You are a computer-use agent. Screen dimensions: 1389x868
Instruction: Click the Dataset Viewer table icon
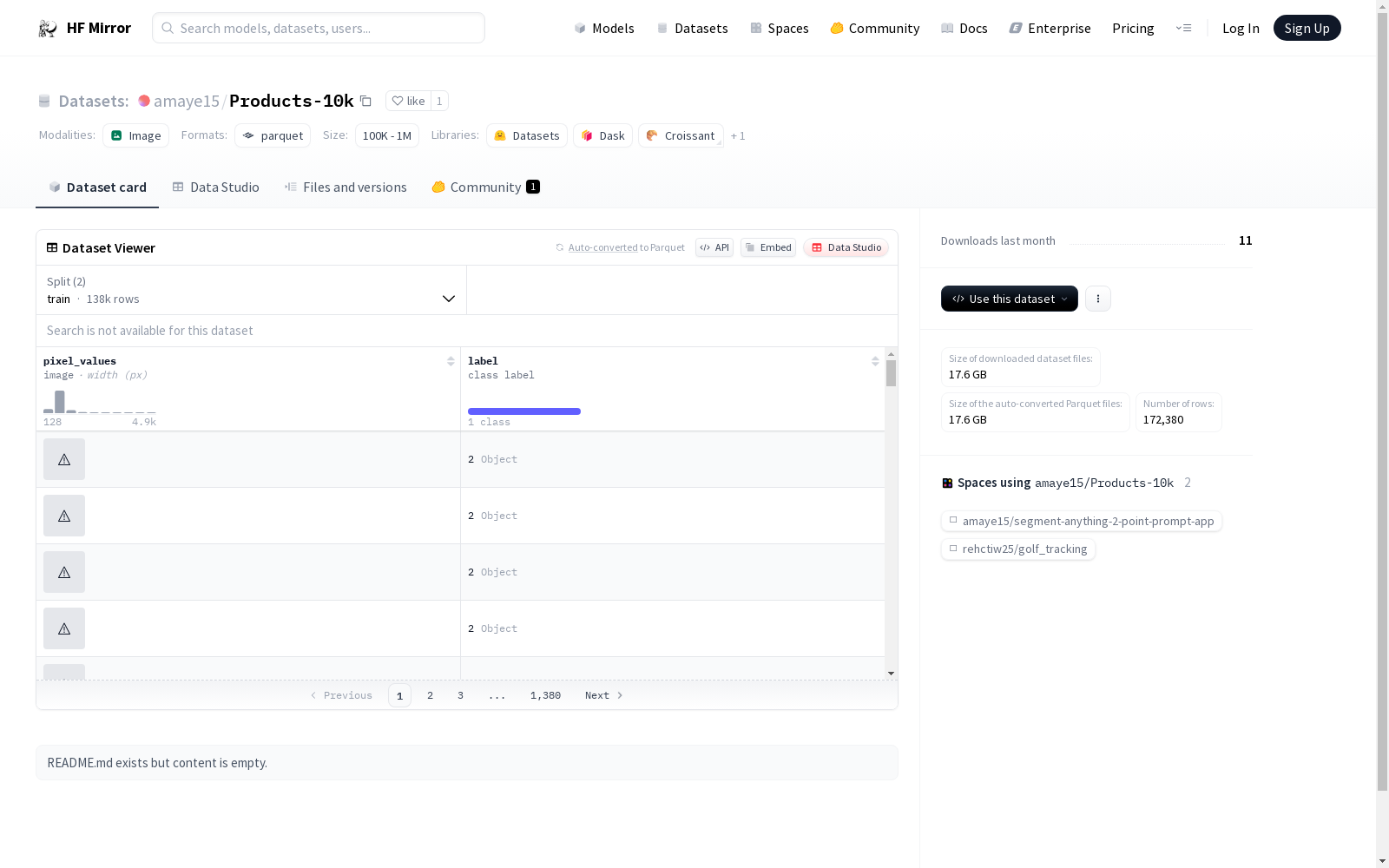click(x=52, y=248)
